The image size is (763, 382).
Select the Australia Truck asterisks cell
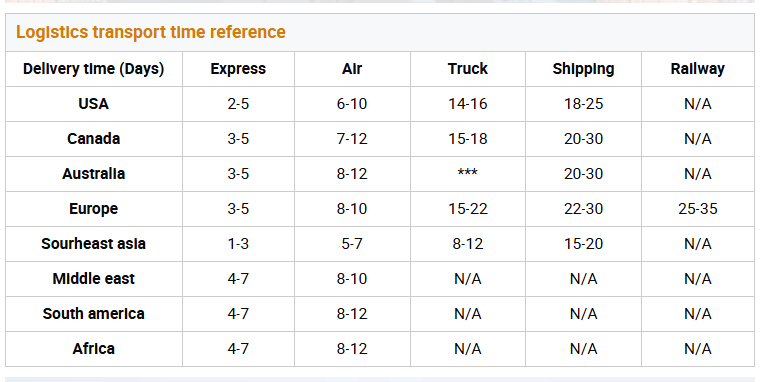click(468, 173)
